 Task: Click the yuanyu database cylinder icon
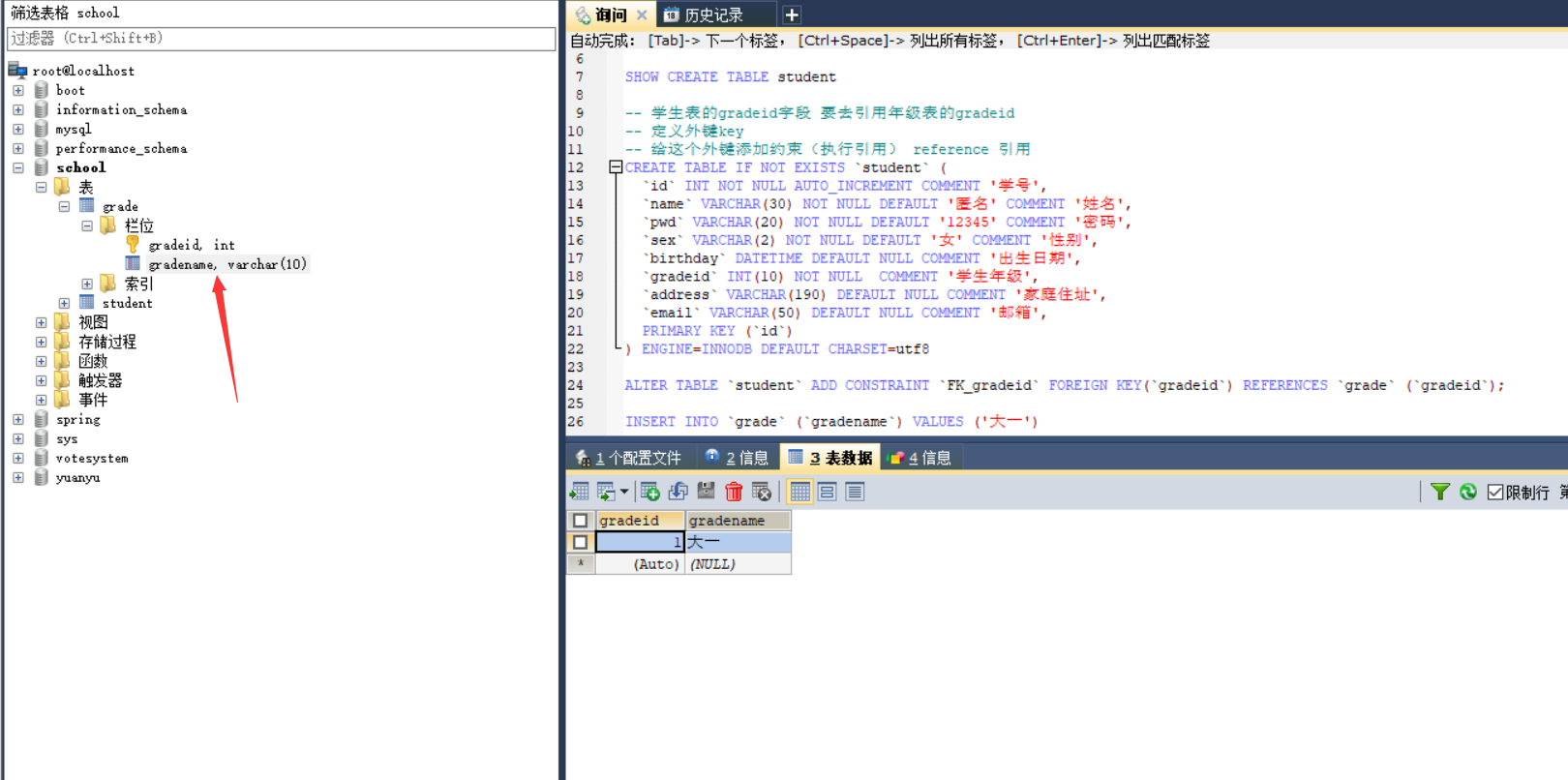click(41, 476)
